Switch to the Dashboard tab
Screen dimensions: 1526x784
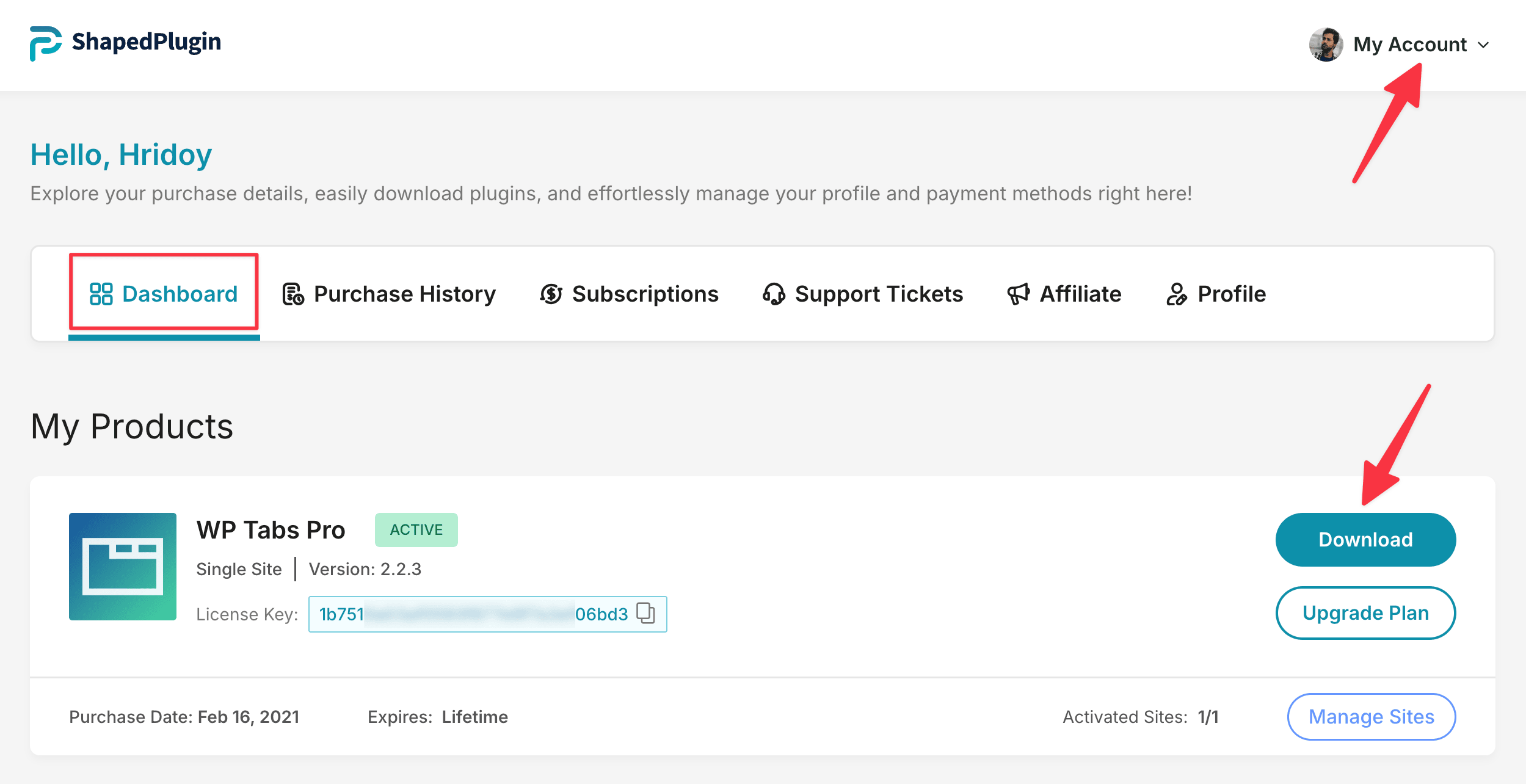pos(164,294)
